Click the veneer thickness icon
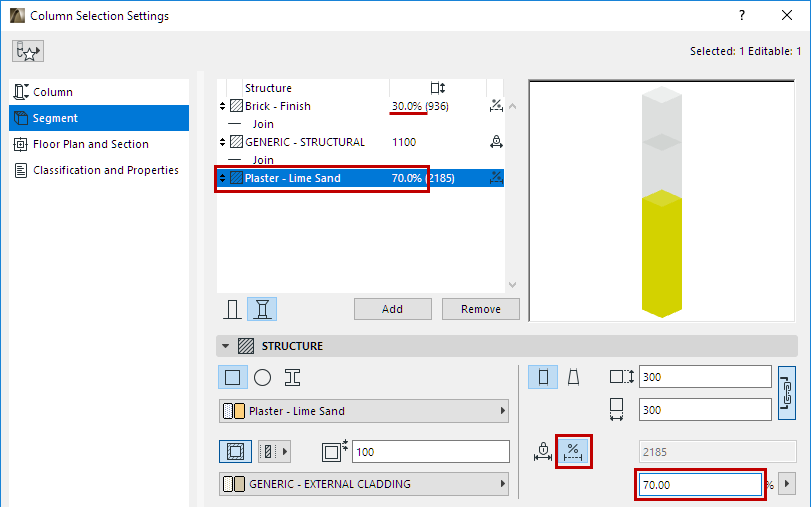 click(x=334, y=451)
